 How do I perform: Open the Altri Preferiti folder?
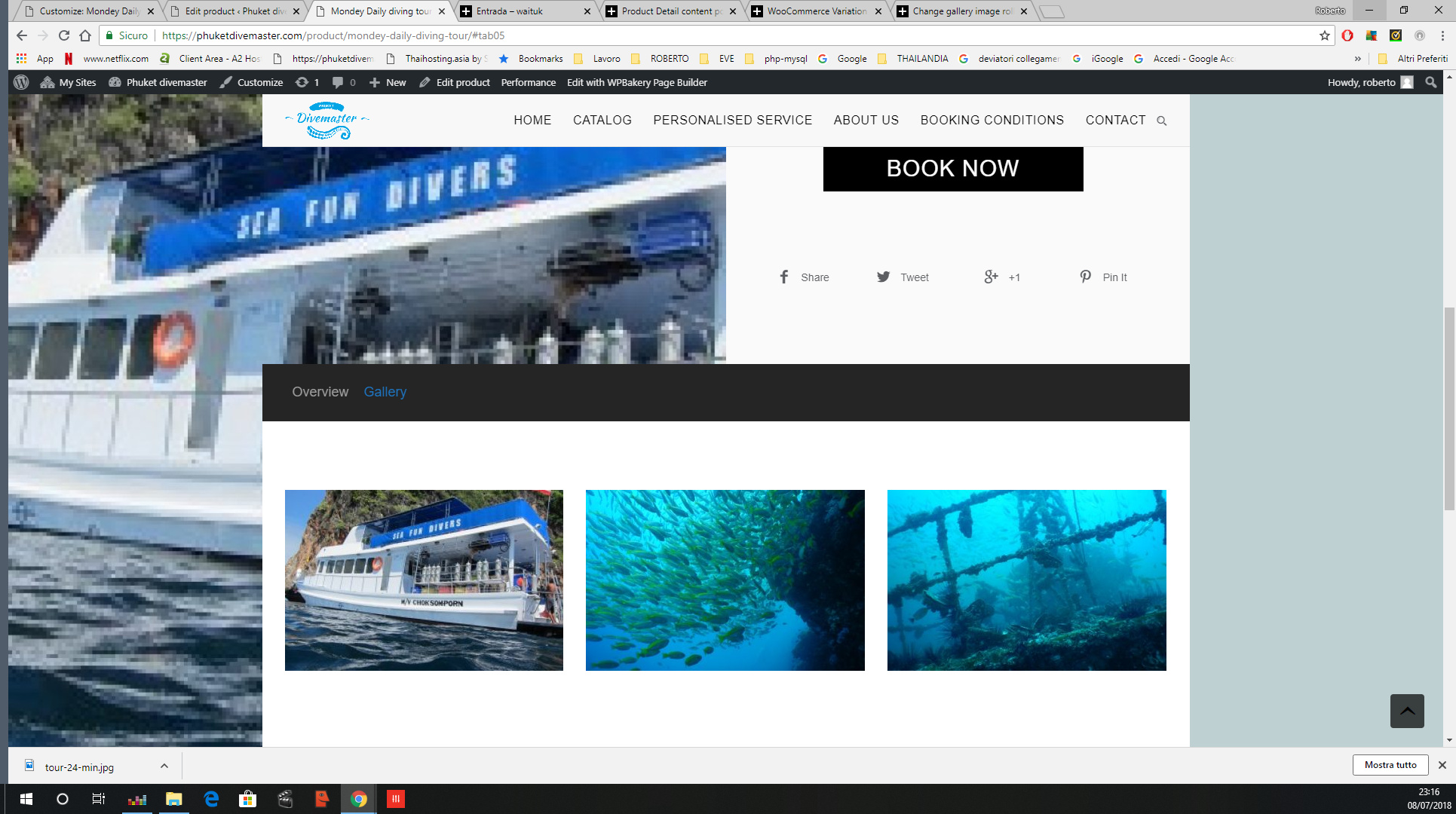tap(1413, 59)
